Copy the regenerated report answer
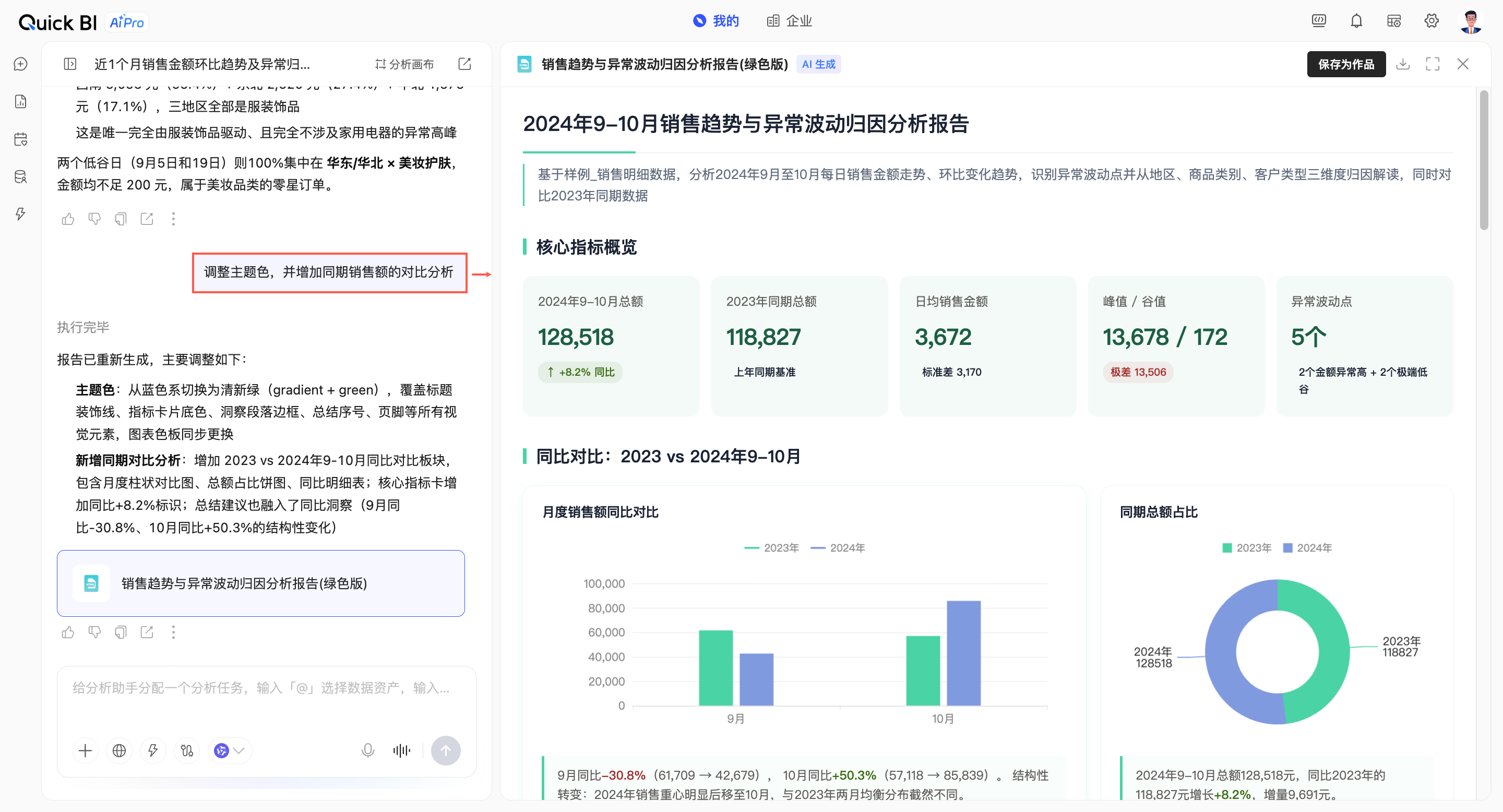The height and width of the screenshot is (812, 1503). 121,632
